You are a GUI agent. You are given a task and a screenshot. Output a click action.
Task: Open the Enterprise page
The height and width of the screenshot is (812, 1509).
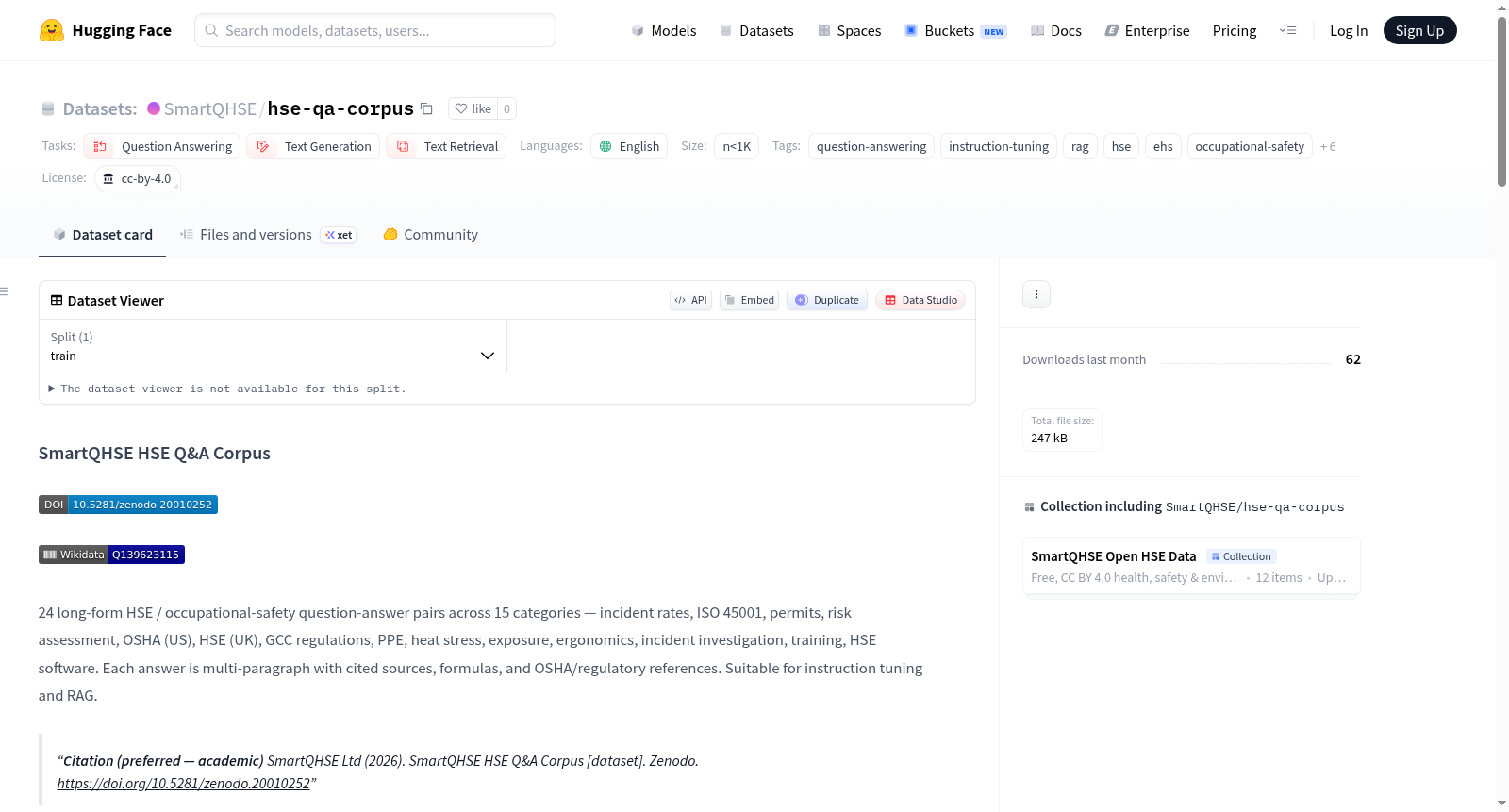click(x=1147, y=30)
